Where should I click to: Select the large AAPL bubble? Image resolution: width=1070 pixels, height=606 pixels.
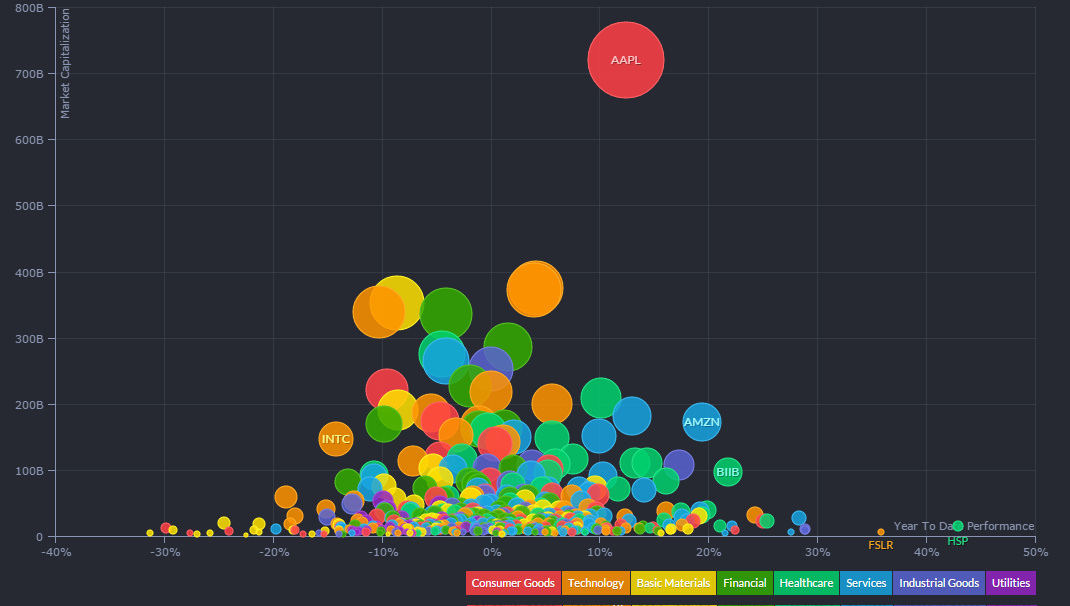pos(626,60)
